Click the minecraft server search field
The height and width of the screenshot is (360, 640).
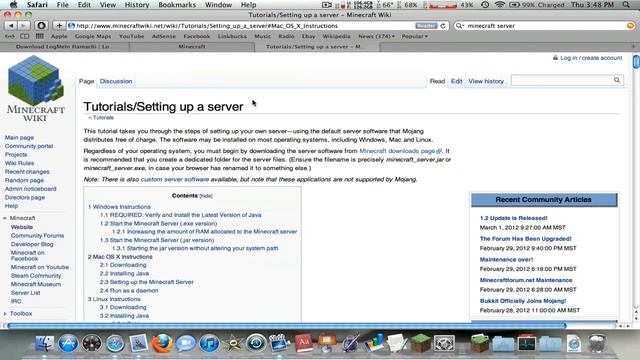[545, 26]
